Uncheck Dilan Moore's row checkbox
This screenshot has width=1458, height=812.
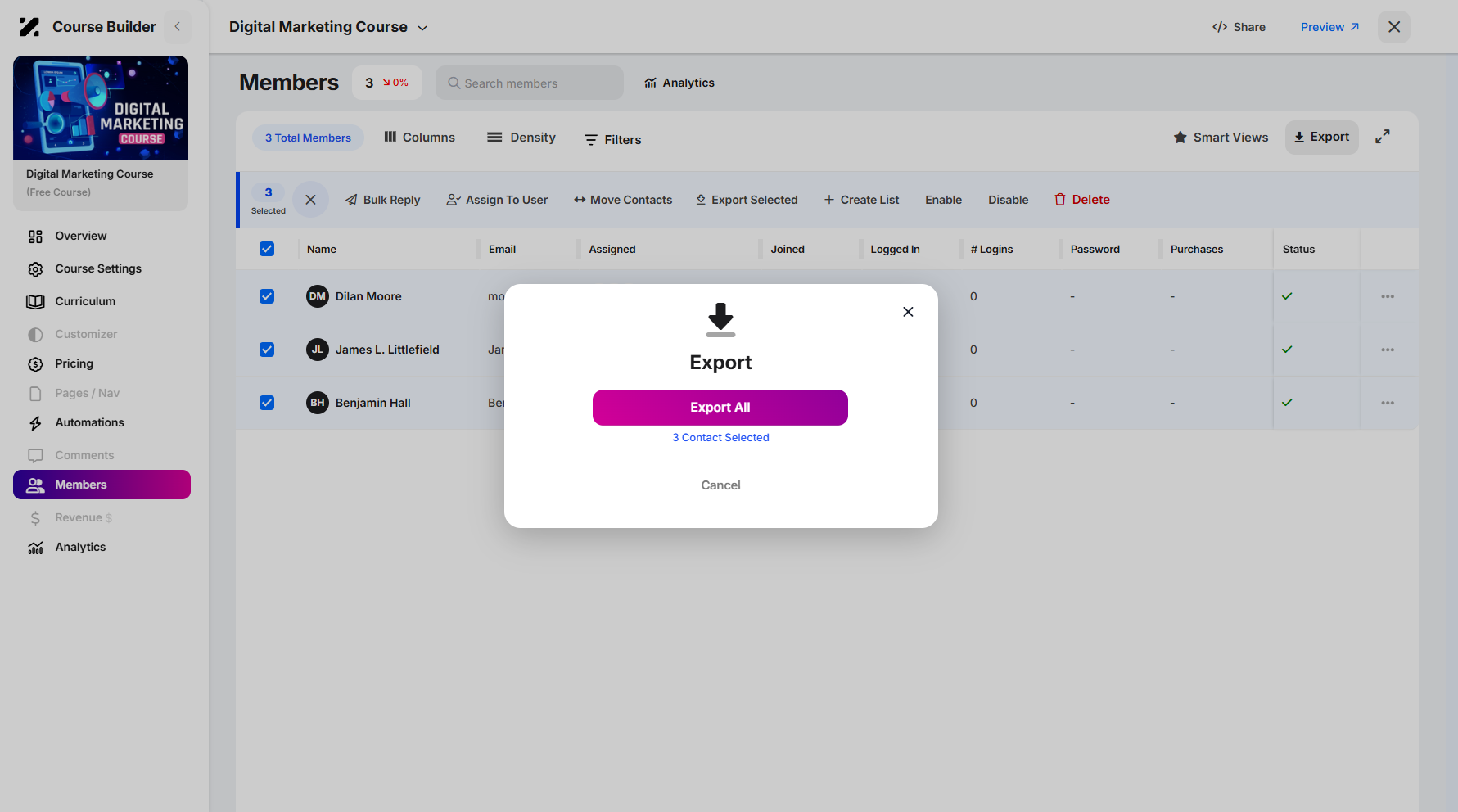coord(267,296)
